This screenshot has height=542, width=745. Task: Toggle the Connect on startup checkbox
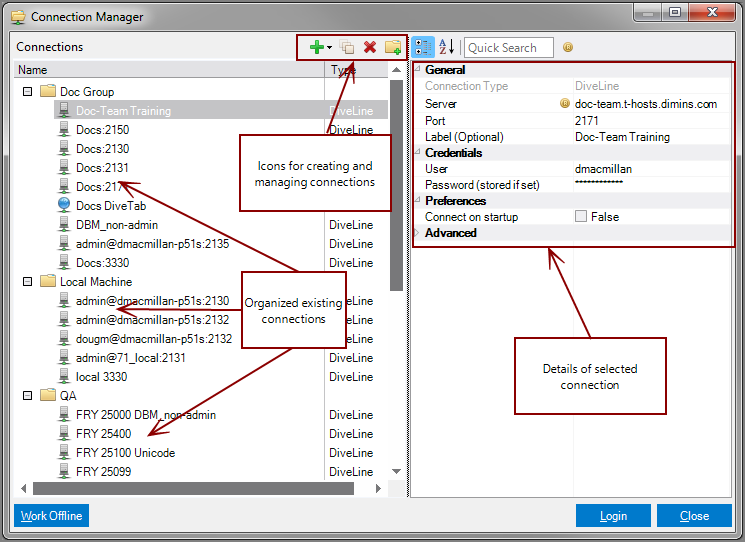581,217
